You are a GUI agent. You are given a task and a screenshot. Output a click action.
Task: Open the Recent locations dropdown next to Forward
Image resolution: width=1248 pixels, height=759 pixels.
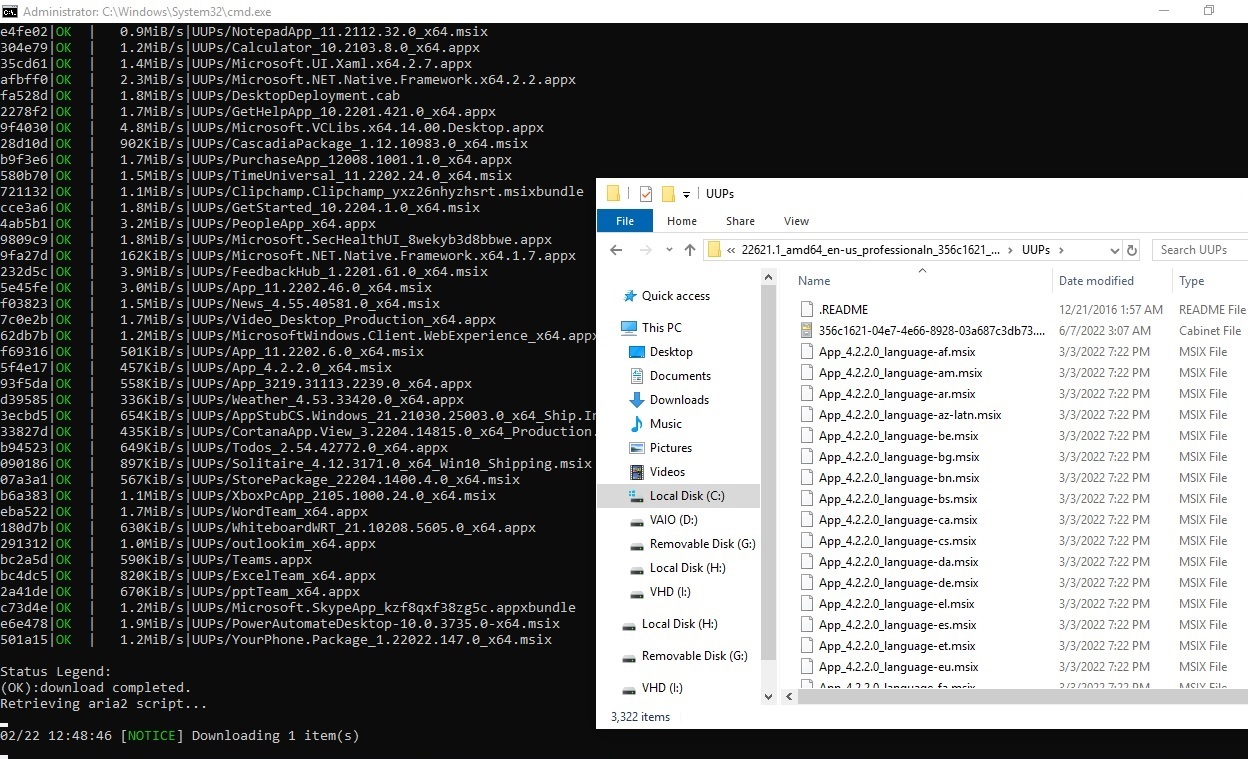pyautogui.click(x=668, y=250)
